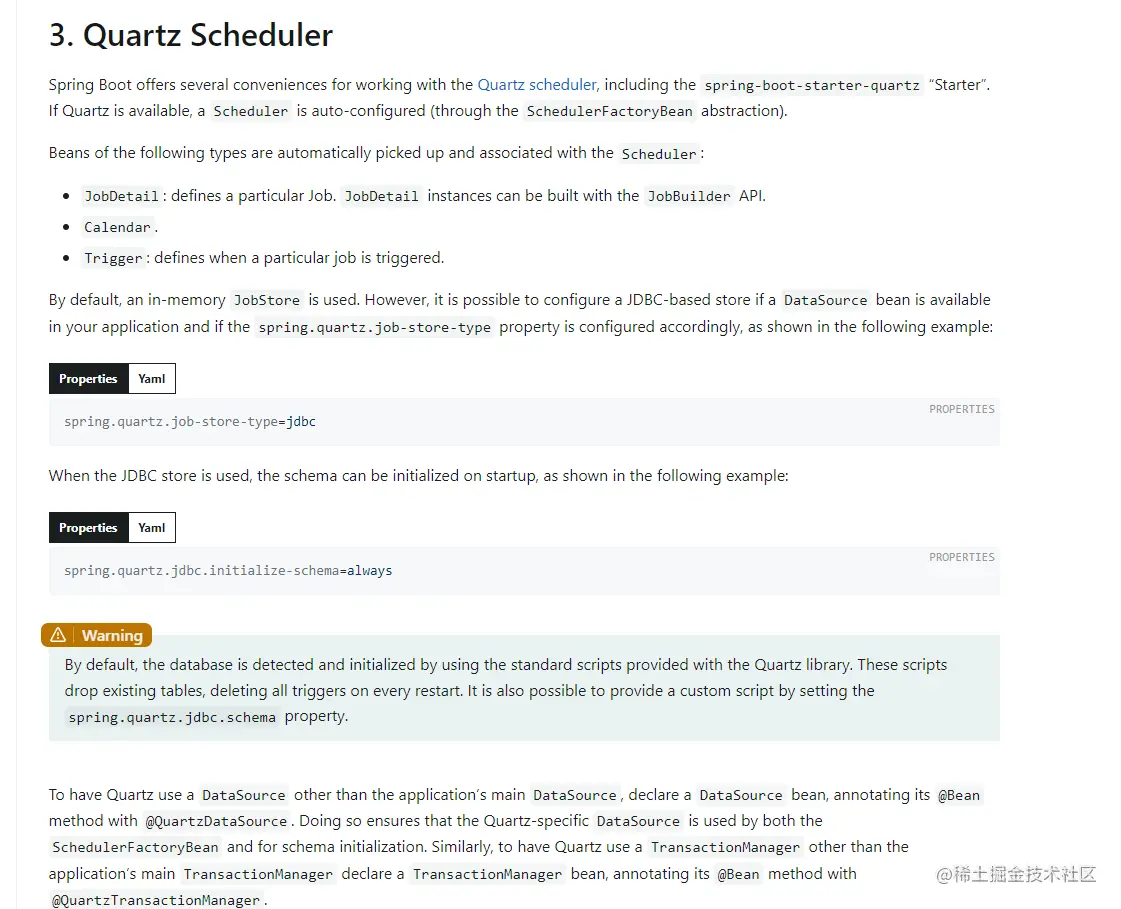This screenshot has width=1121, height=909.
Task: Click the spring.quartz.jdbc.initialize-schema=always code line
Action: pyautogui.click(x=227, y=570)
